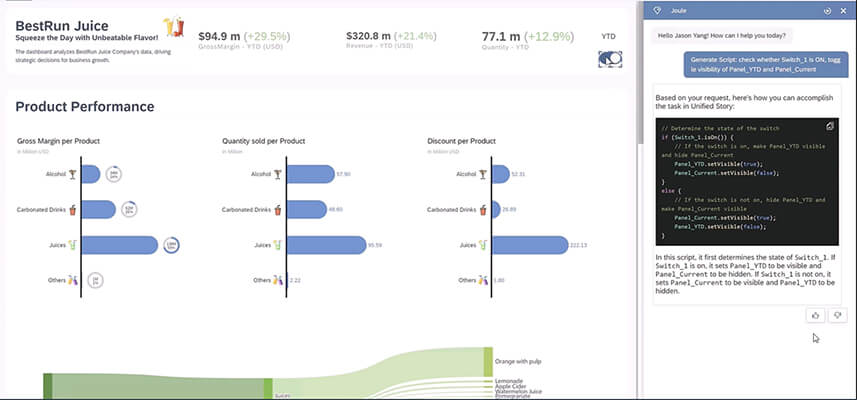Select the Juices bar in Gross Margin chart

click(120, 245)
